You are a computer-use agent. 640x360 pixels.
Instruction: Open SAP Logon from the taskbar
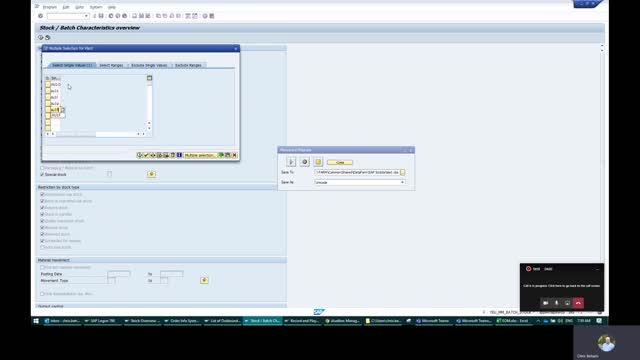pyautogui.click(x=102, y=321)
